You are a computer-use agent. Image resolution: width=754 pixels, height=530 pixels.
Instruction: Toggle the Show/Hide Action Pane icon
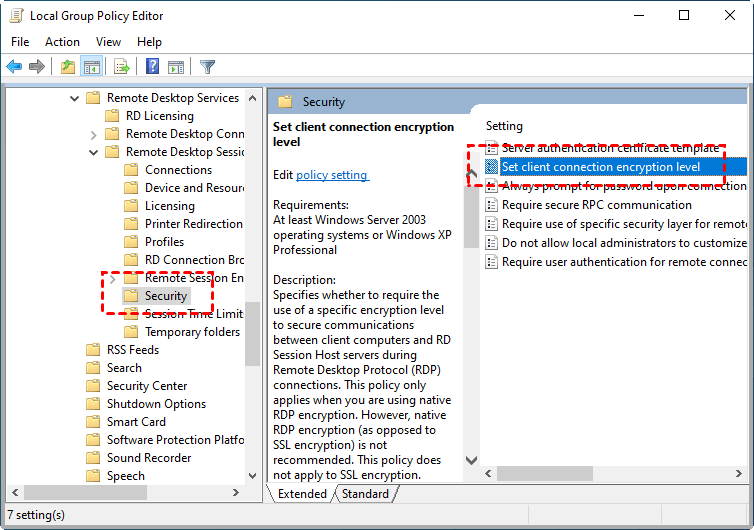[x=177, y=67]
